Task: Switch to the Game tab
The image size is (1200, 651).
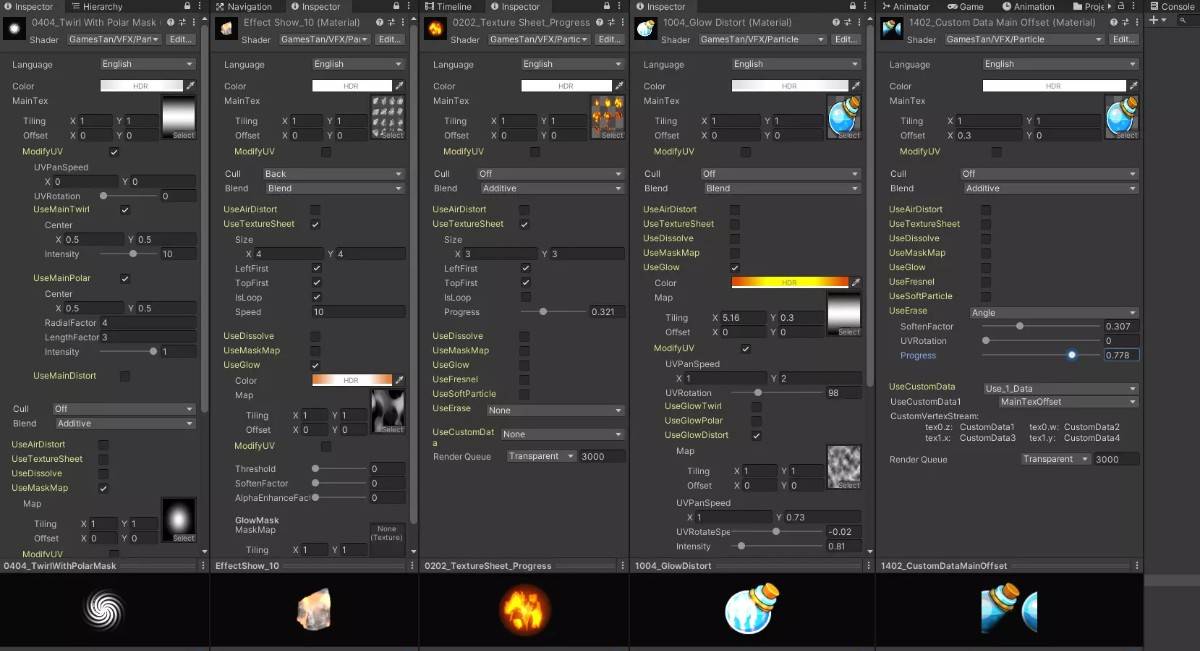Action: pos(966,7)
